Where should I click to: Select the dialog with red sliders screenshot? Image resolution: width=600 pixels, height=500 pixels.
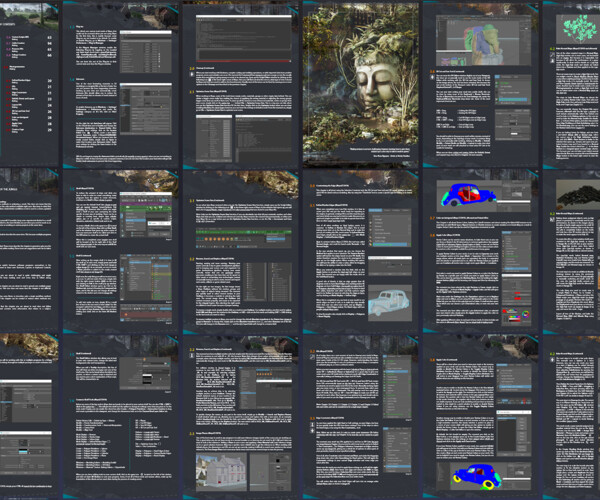(x=517, y=290)
